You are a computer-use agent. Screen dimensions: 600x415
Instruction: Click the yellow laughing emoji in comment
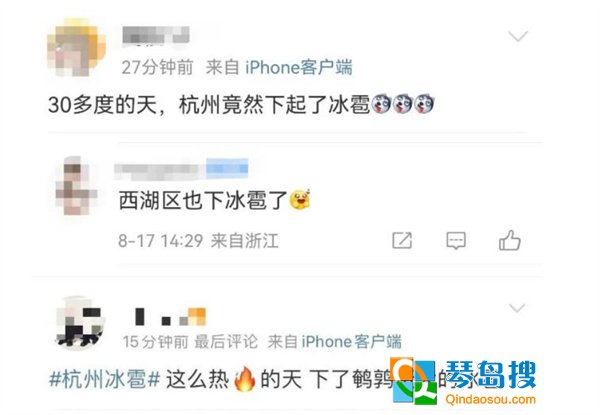pos(300,199)
